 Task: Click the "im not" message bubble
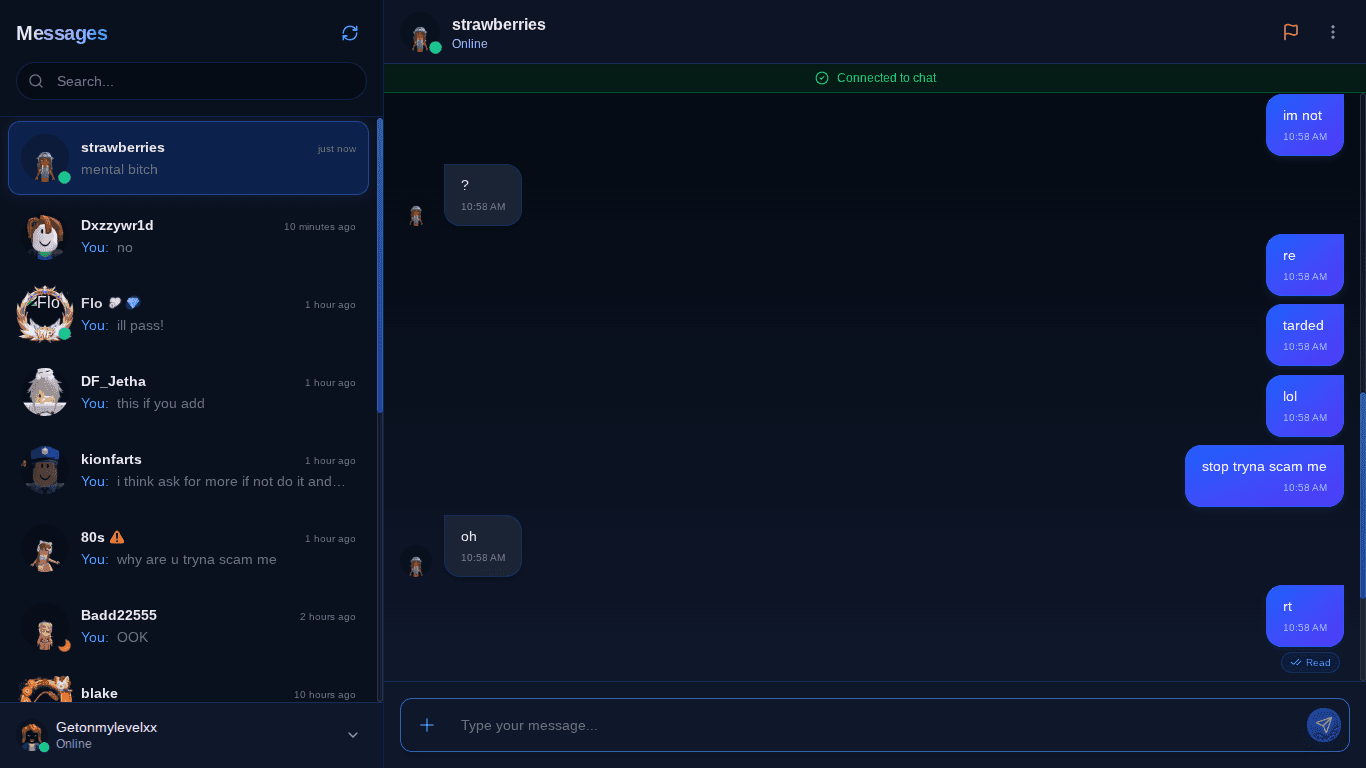1305,125
